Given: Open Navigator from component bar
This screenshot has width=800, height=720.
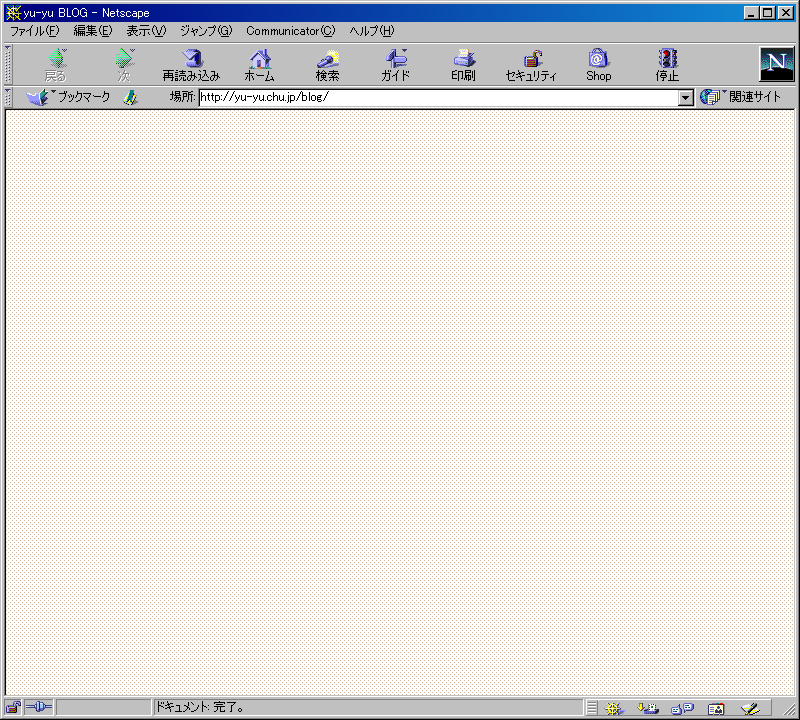Looking at the screenshot, I should (614, 708).
